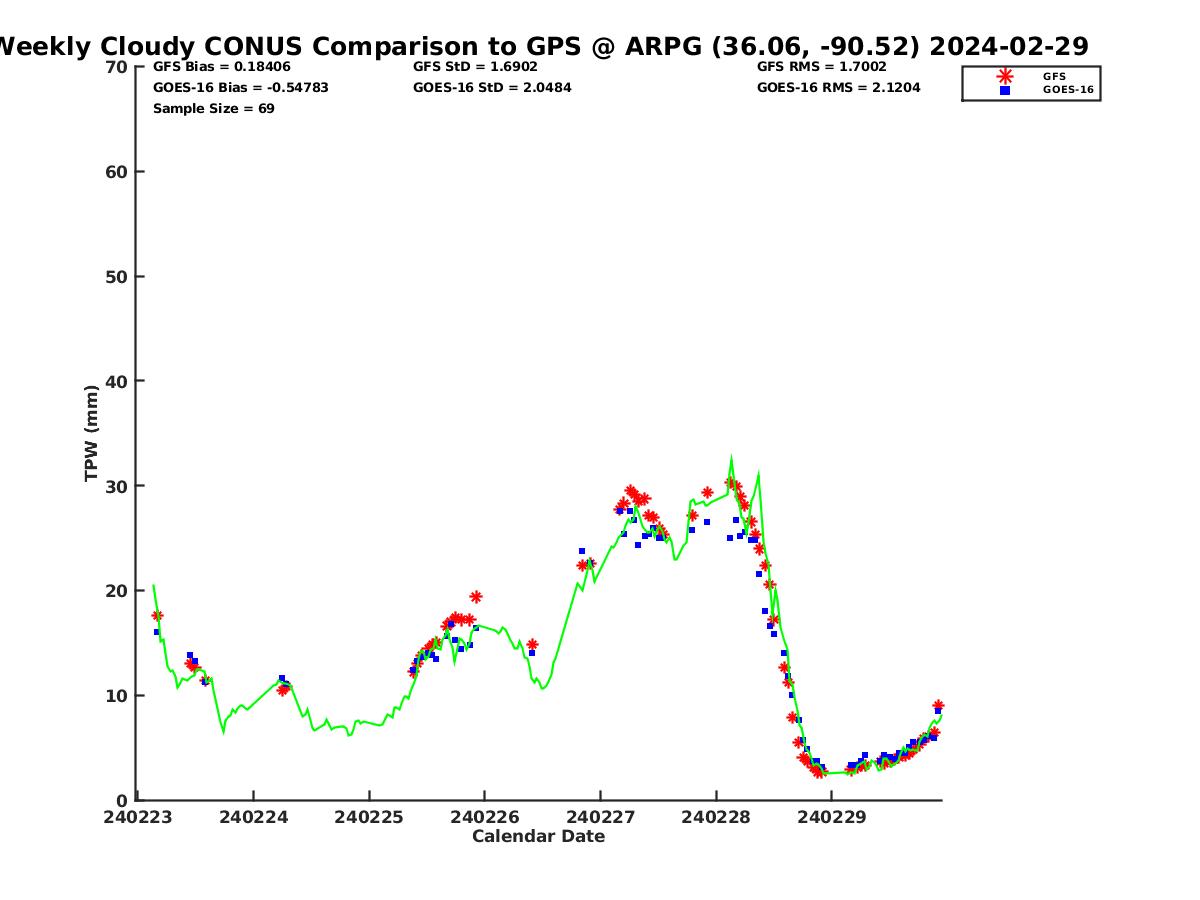This screenshot has height=900, width=1200.
Task: Click the GFS label in the legend
Action: tap(1054, 76)
